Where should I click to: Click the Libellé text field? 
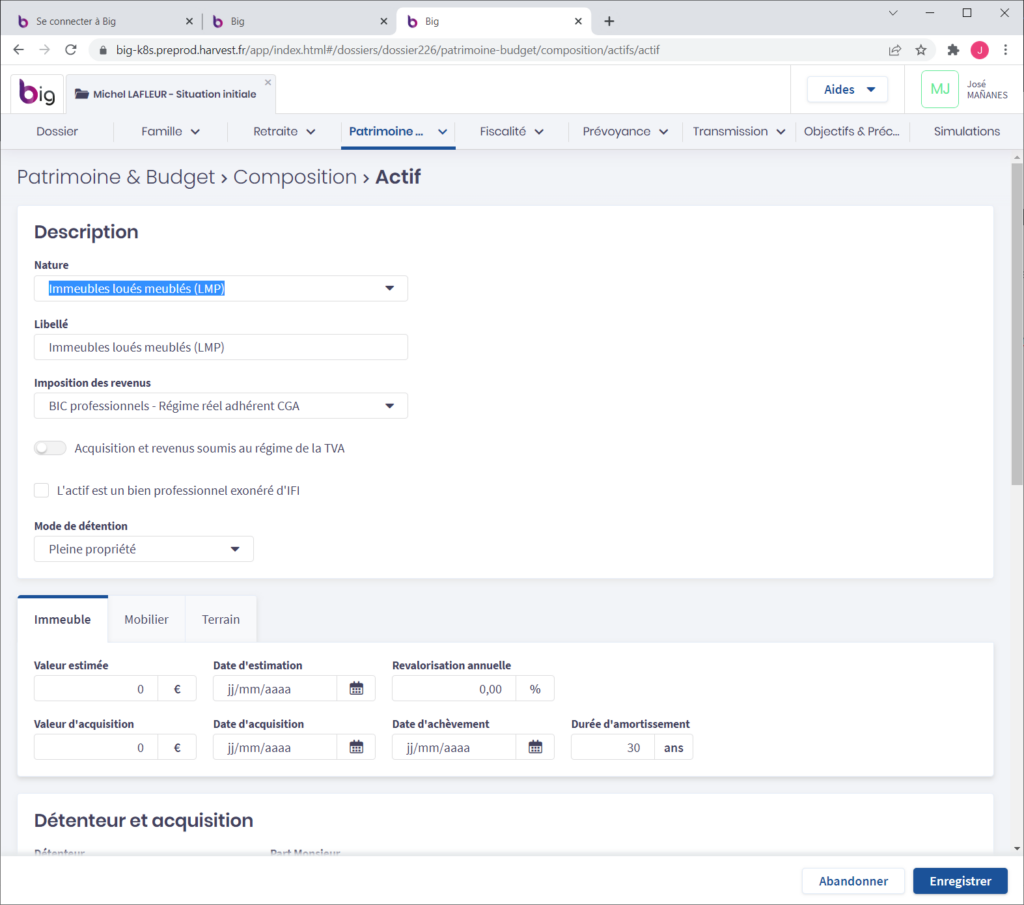pyautogui.click(x=221, y=347)
